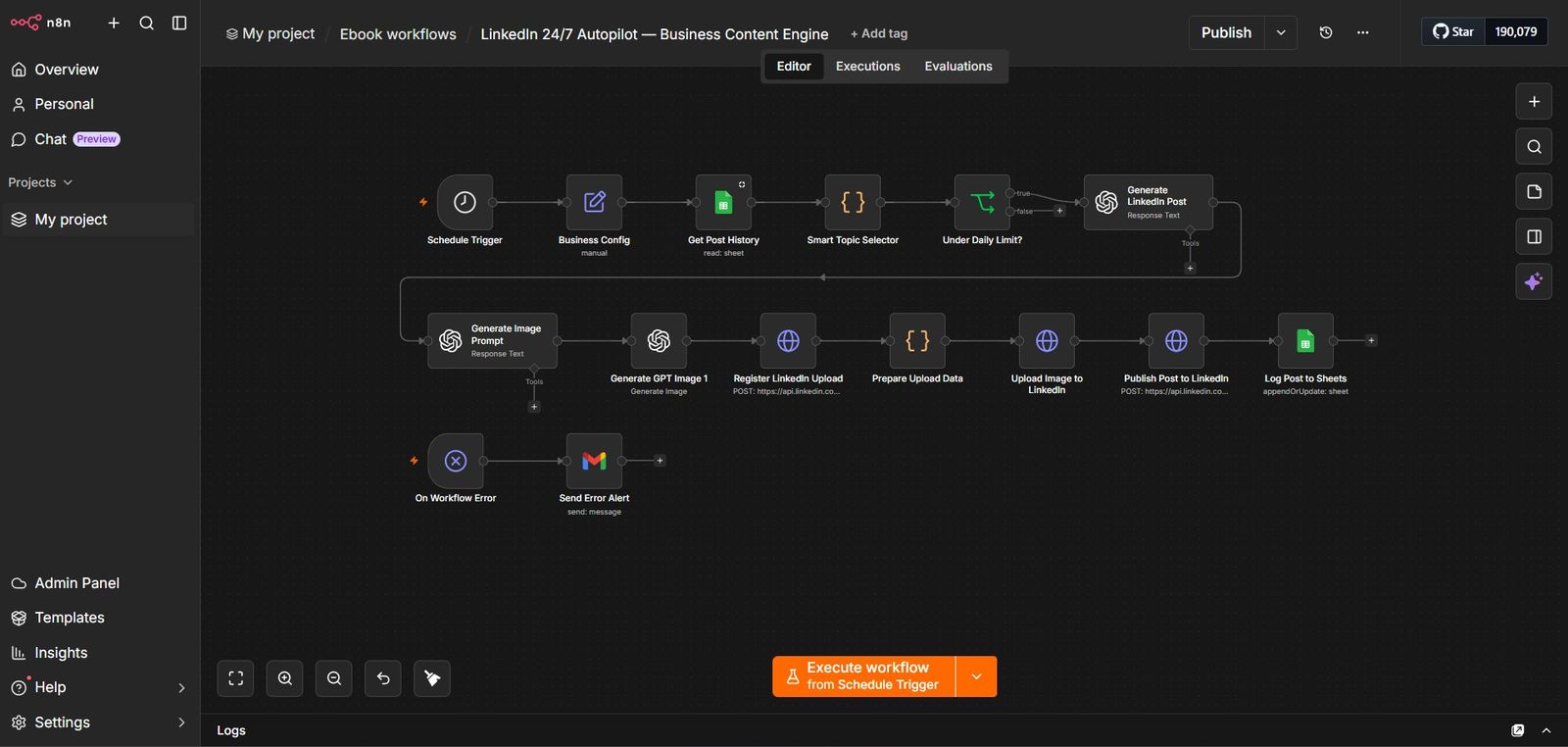Select the Log Post to Sheets node
1568x747 pixels.
click(1305, 341)
